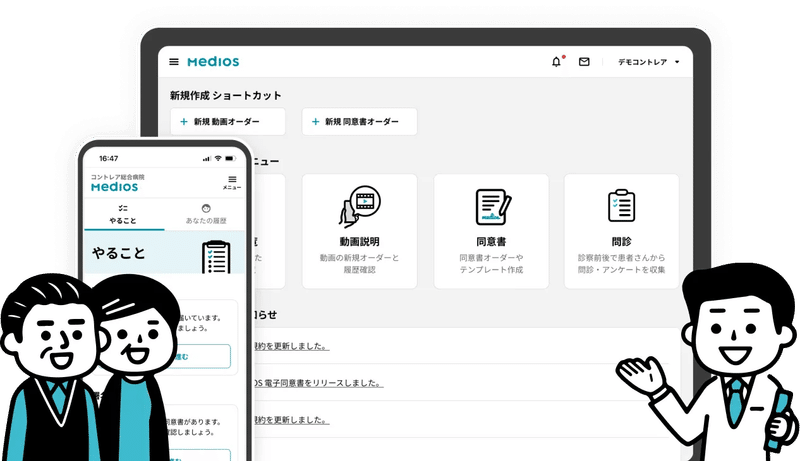
Task: Click the clipboard icon in やること banner
Action: tap(216, 257)
